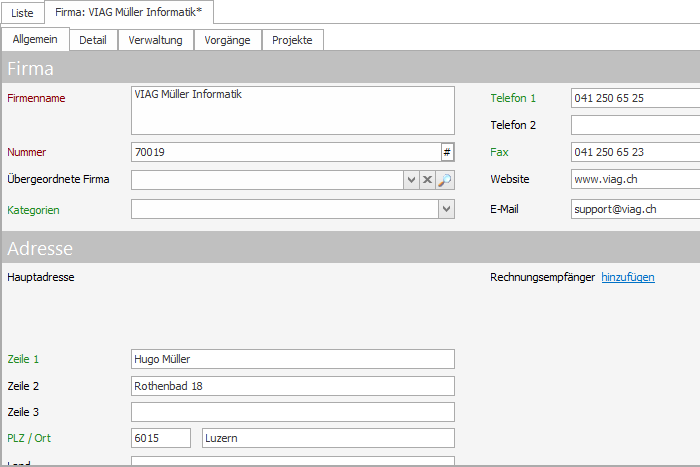
Task: Switch to the Projekte tab
Action: [292, 40]
